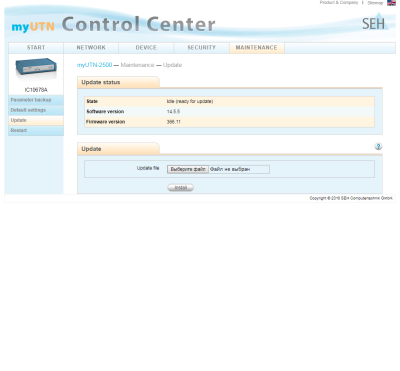Click the myUTN Control Center logo
Viewport: 400px width, 371px height.
point(113,25)
